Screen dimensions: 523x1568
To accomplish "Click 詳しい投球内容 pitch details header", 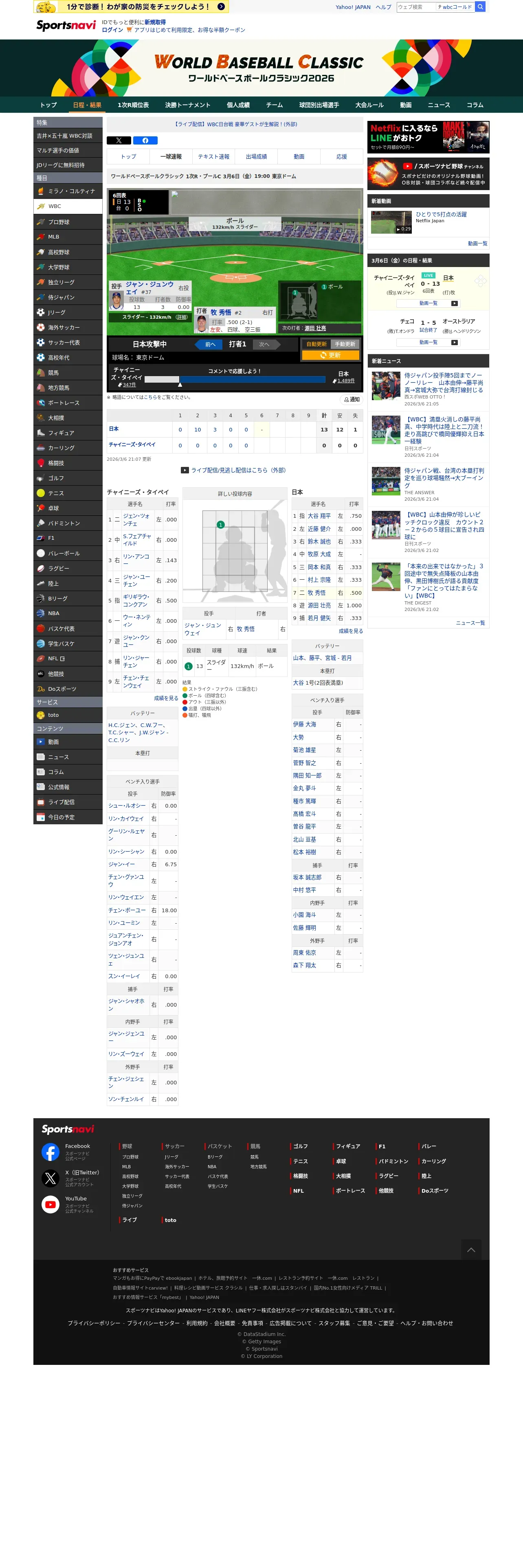I will [x=235, y=494].
